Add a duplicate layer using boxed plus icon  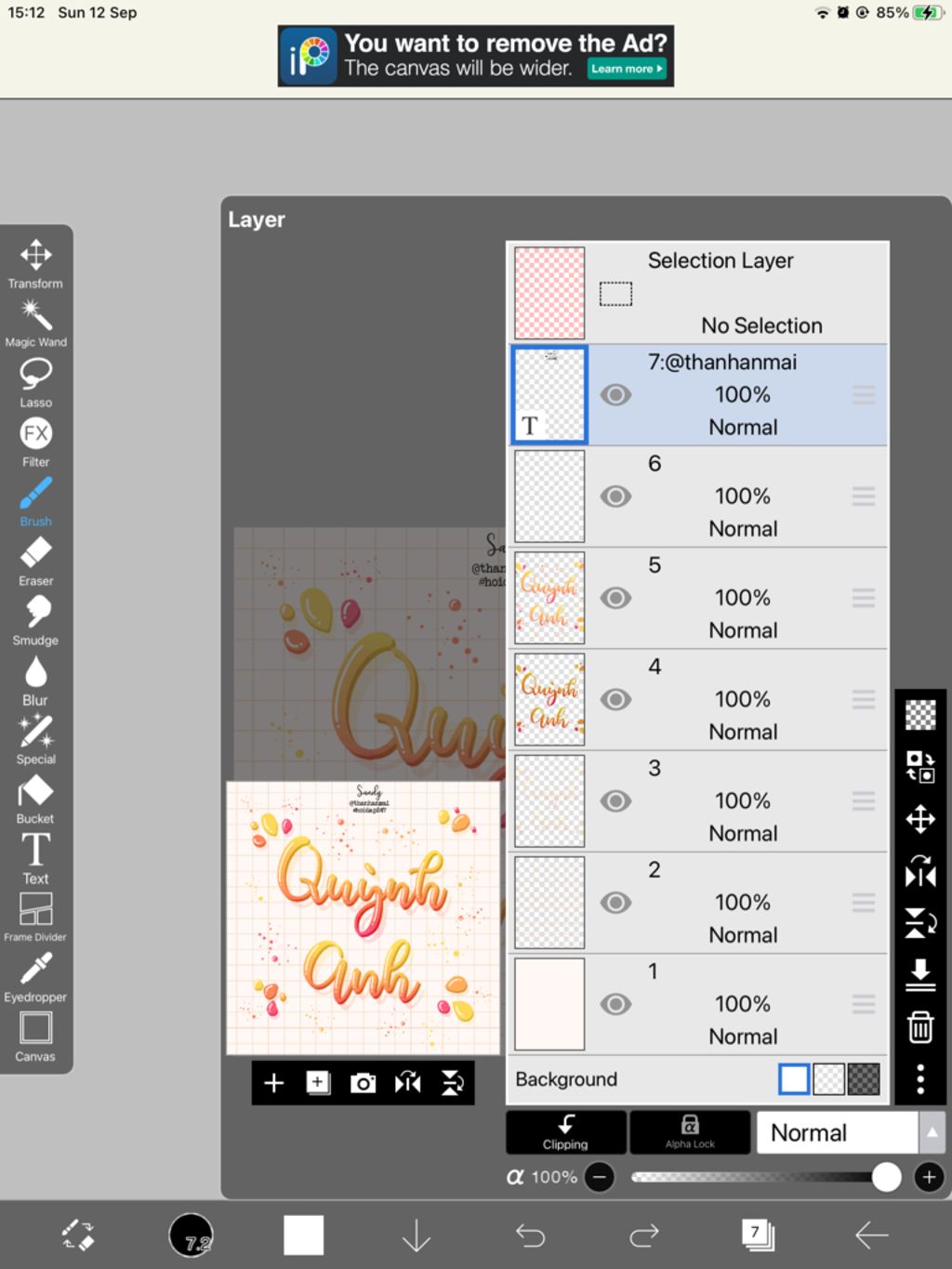coord(318,1083)
